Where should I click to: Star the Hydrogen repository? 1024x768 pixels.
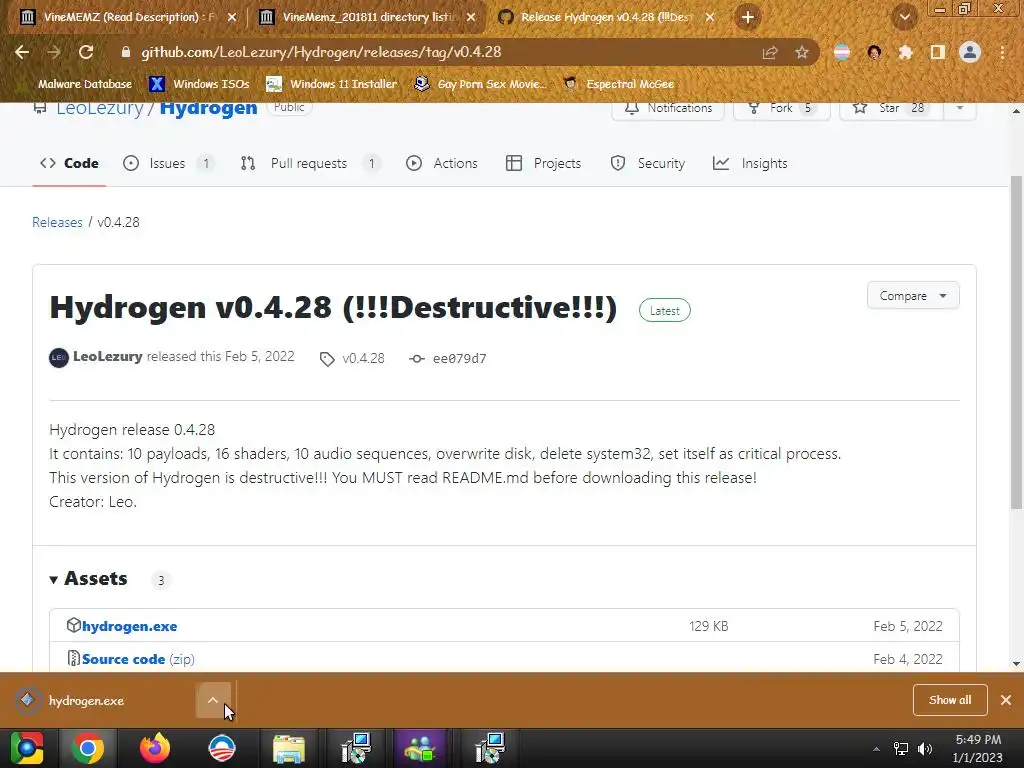click(x=891, y=109)
